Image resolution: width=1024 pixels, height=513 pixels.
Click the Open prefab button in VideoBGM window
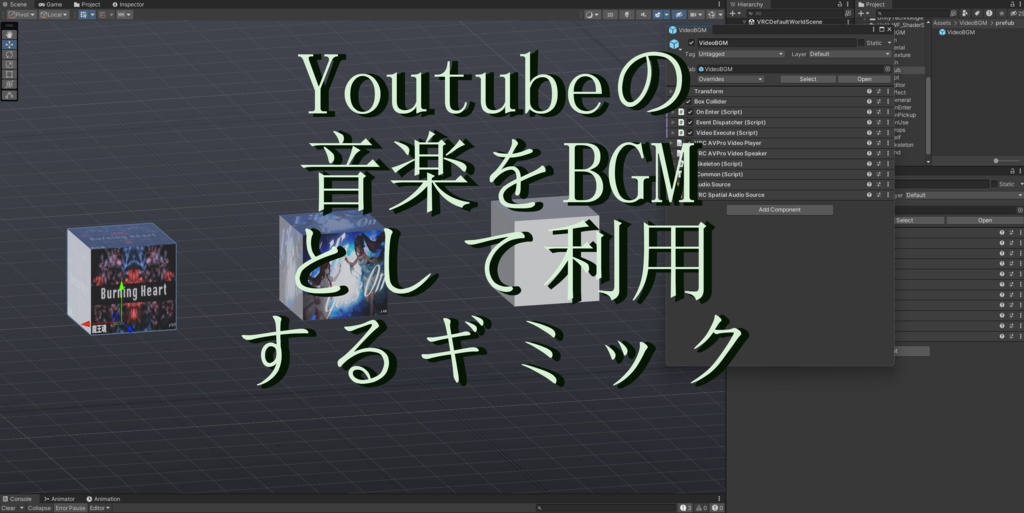tap(865, 79)
